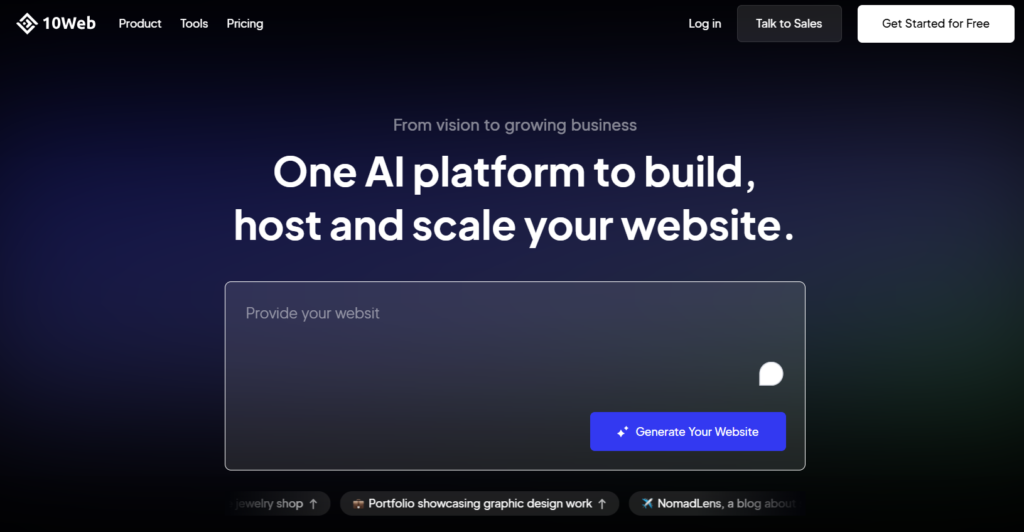Click the Talk to Sales button
Viewport: 1024px width, 532px height.
[x=789, y=23]
